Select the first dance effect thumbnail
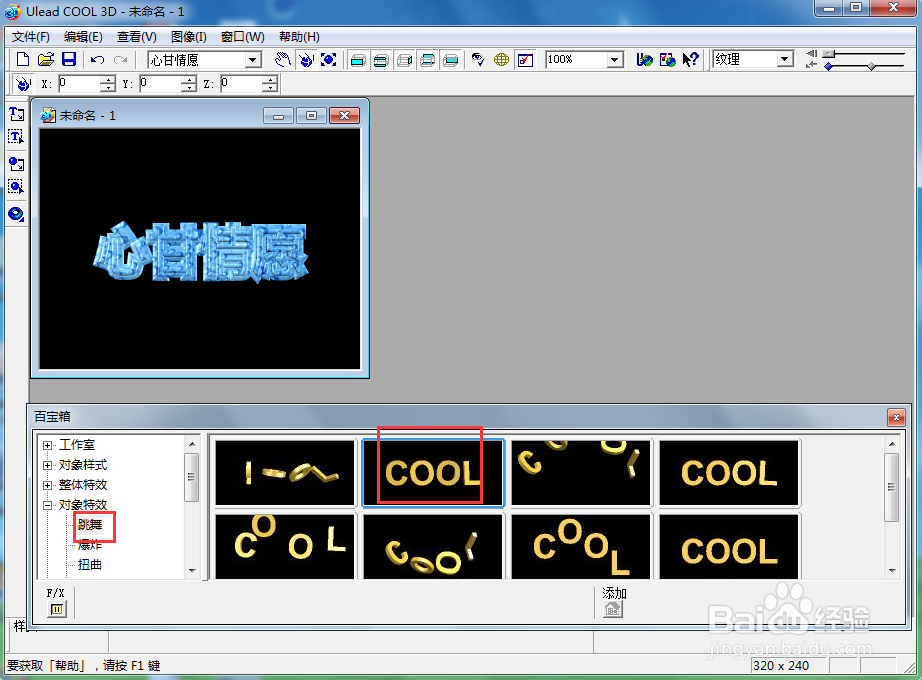This screenshot has width=922, height=680. click(x=285, y=473)
